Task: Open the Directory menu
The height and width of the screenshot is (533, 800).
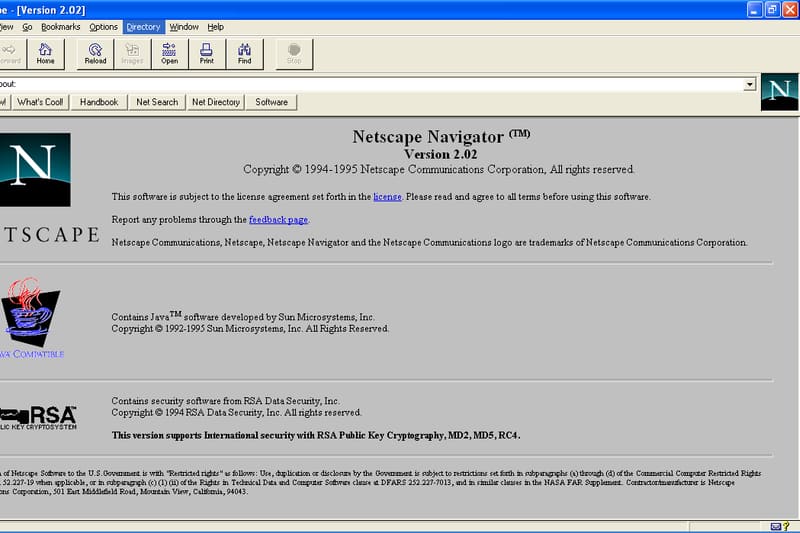Action: tap(143, 27)
